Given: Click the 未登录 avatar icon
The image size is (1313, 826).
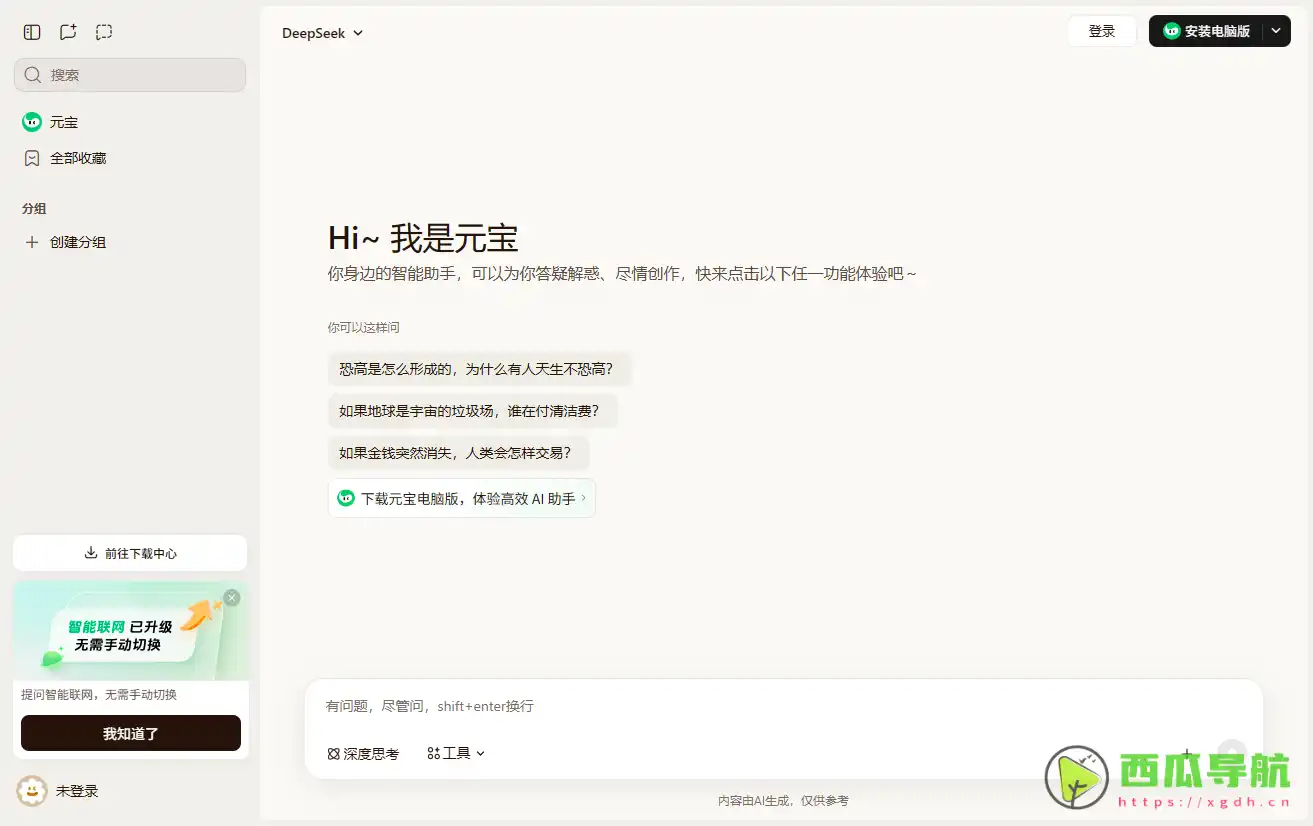Looking at the screenshot, I should click(x=31, y=790).
